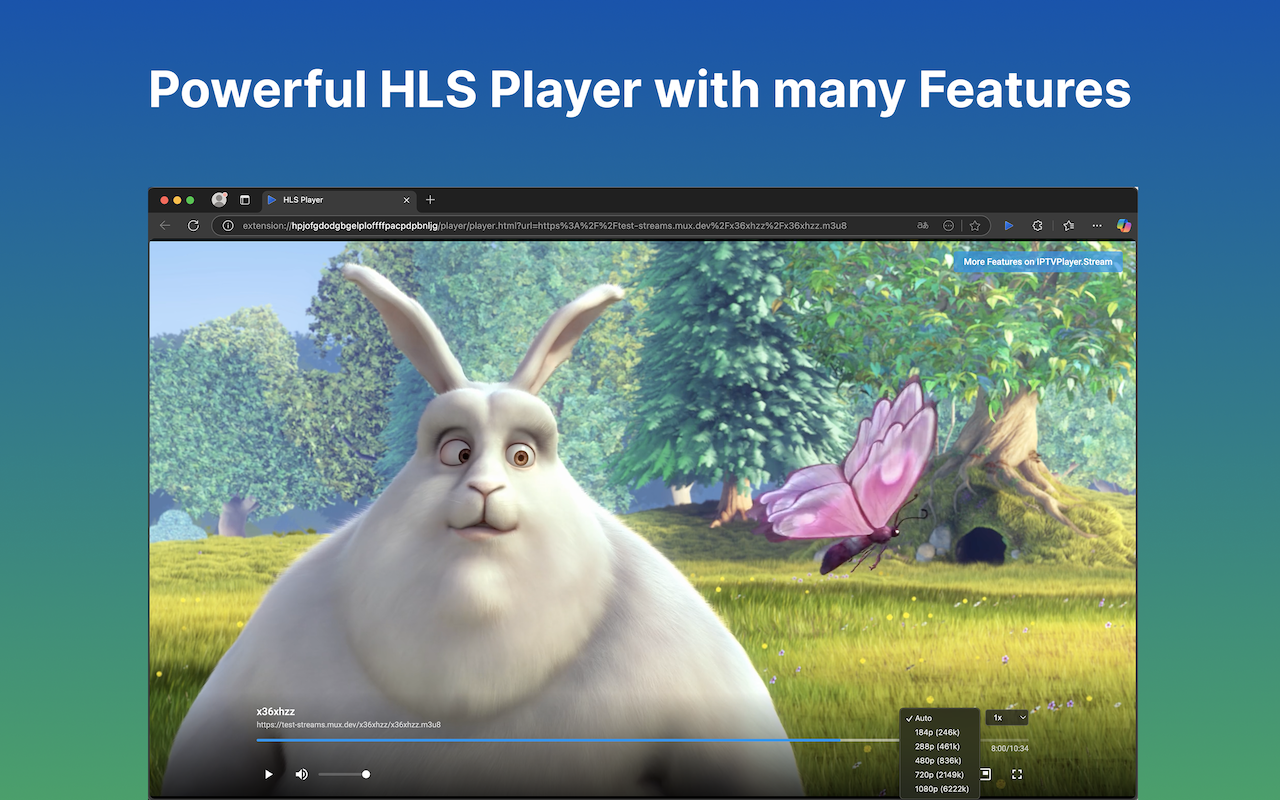Toggle picture-in-picture mode

pyautogui.click(x=985, y=774)
